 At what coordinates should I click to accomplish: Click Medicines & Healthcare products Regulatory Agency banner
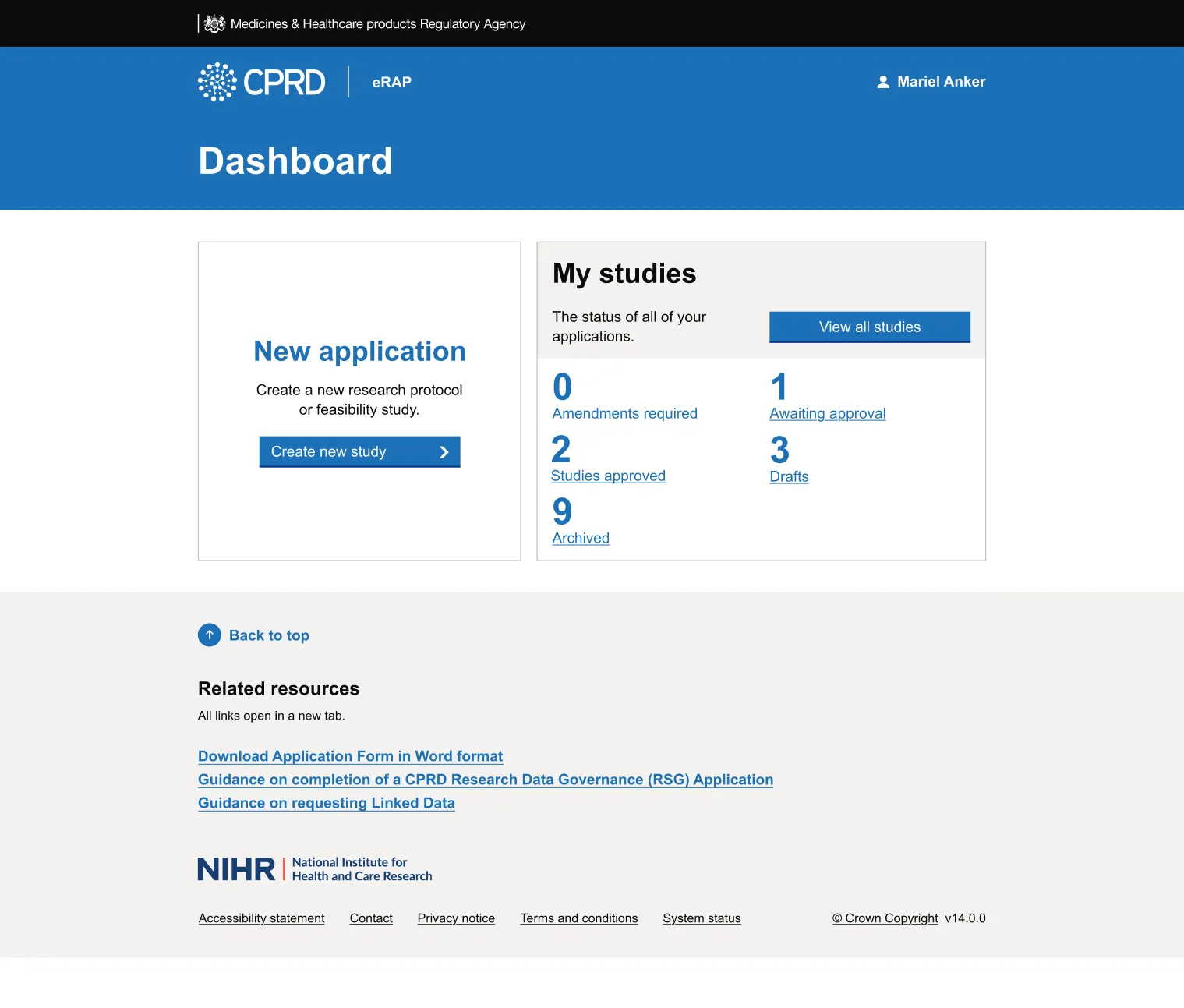pos(377,23)
